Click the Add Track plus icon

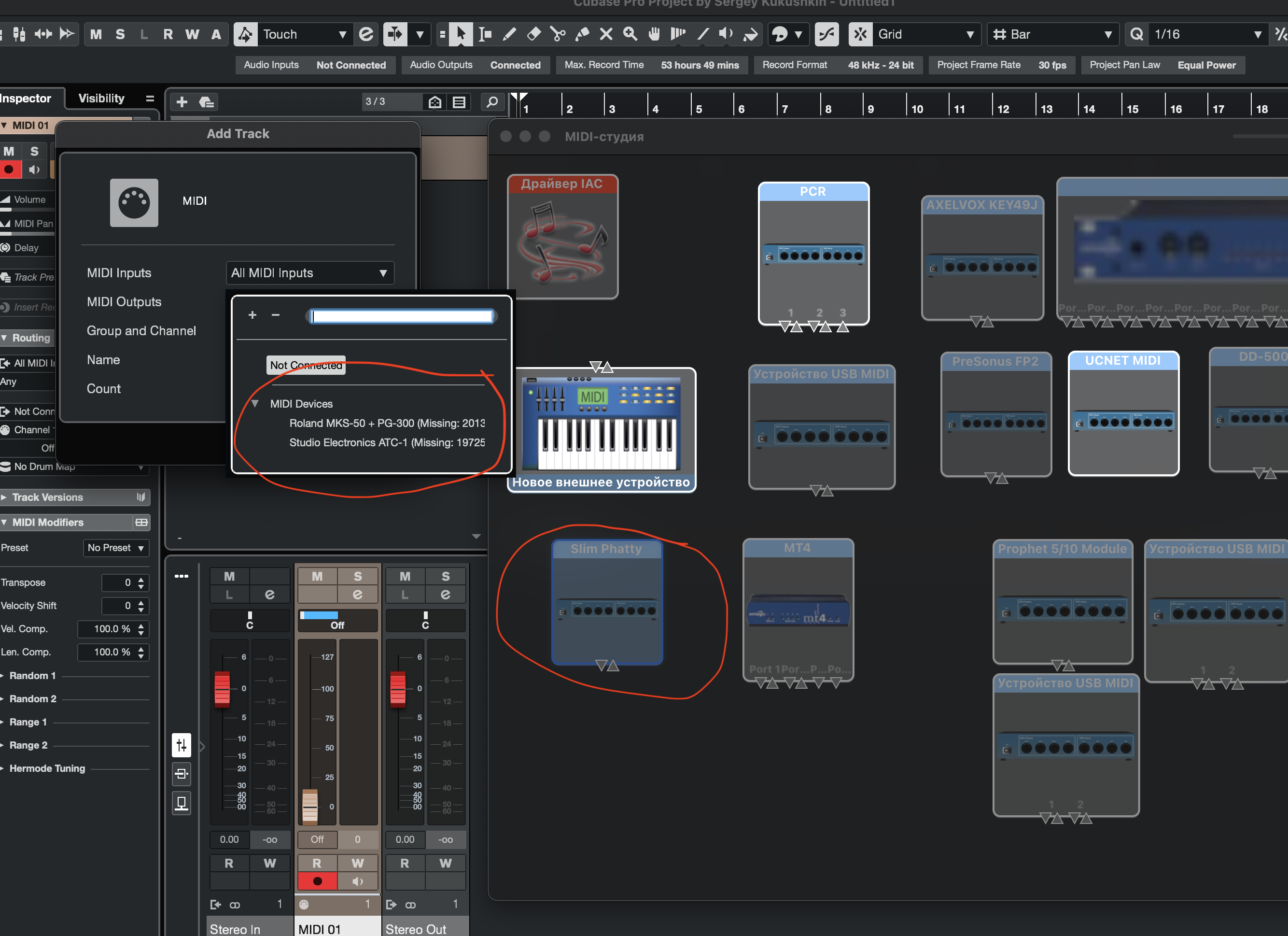click(182, 102)
